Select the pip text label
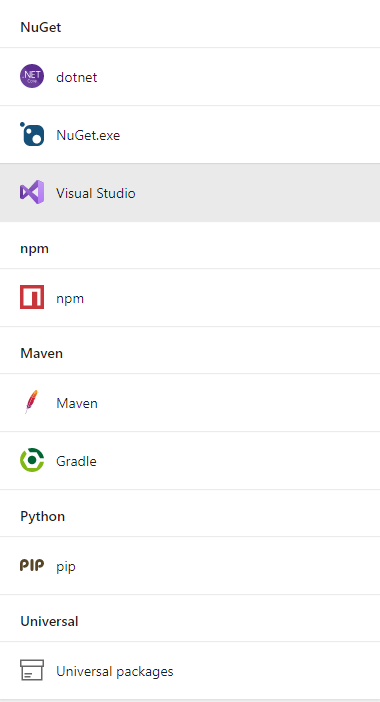The width and height of the screenshot is (380, 702). (x=66, y=566)
